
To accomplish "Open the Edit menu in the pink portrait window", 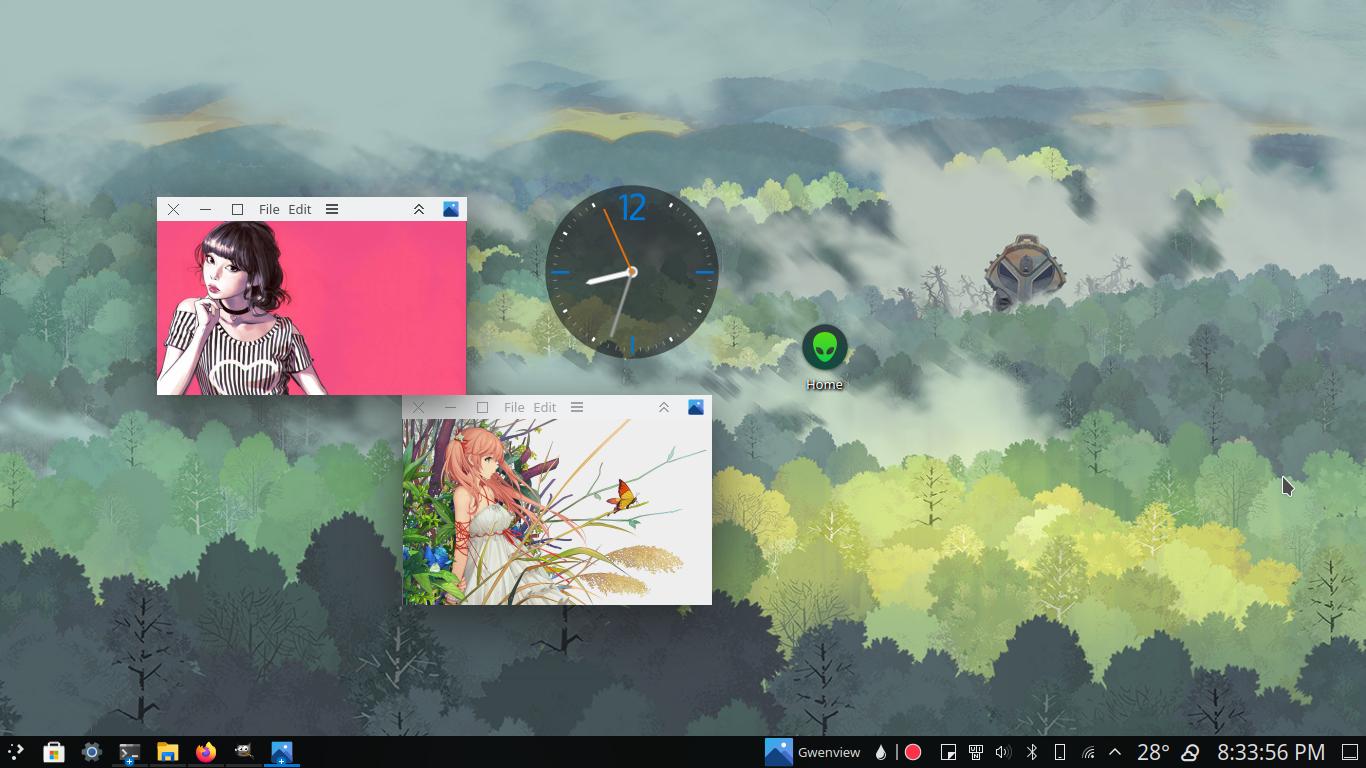I will (300, 209).
